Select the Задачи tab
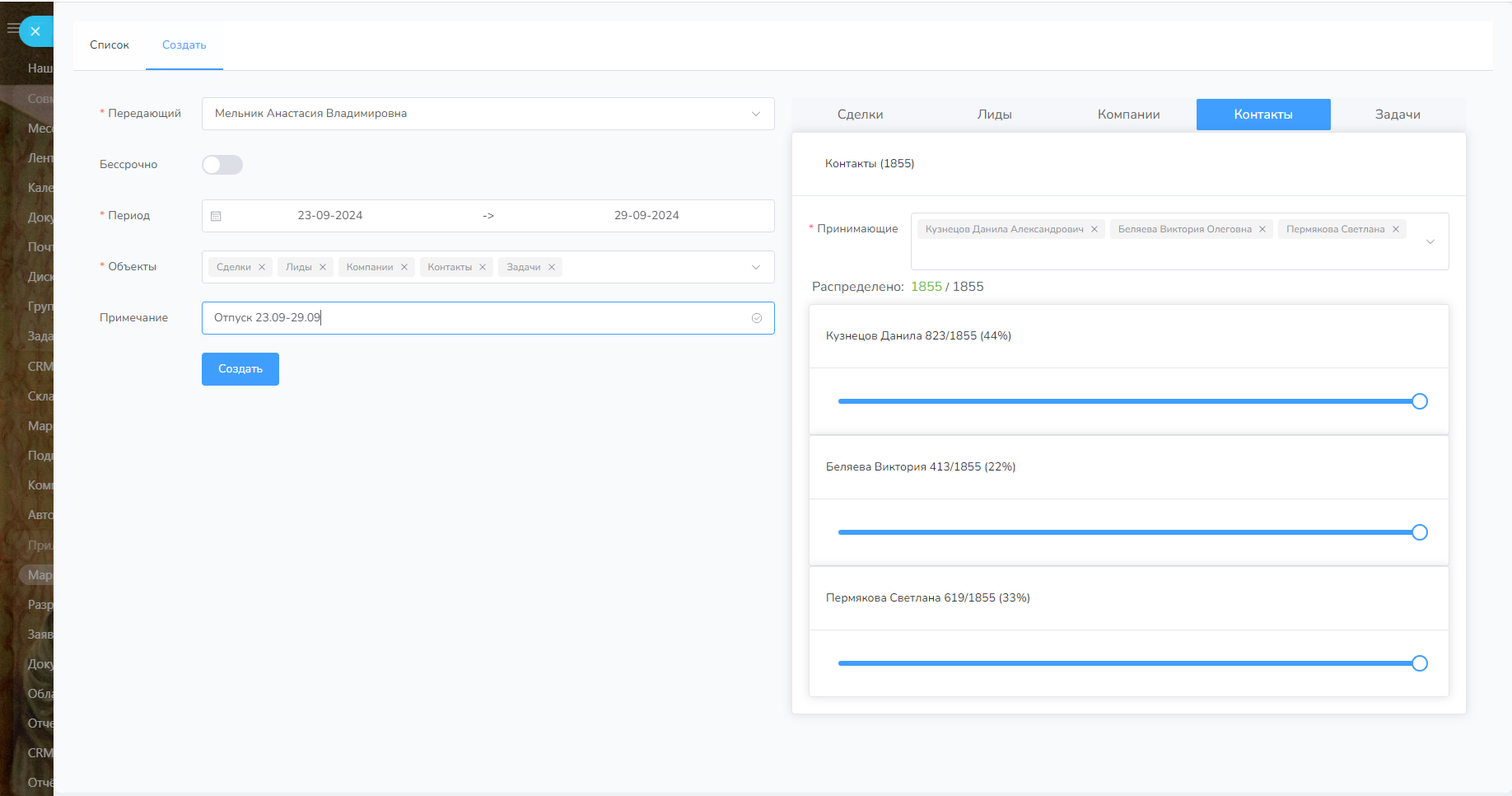 pyautogui.click(x=1397, y=115)
